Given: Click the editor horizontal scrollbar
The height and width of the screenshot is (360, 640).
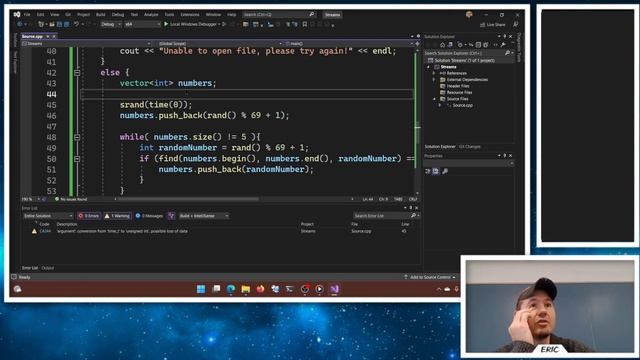Looking at the screenshot, I should [188, 199].
